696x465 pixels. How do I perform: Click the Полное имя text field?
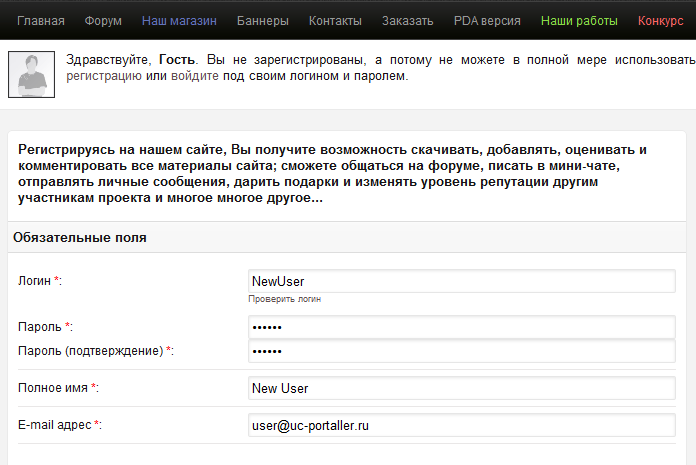[461, 388]
